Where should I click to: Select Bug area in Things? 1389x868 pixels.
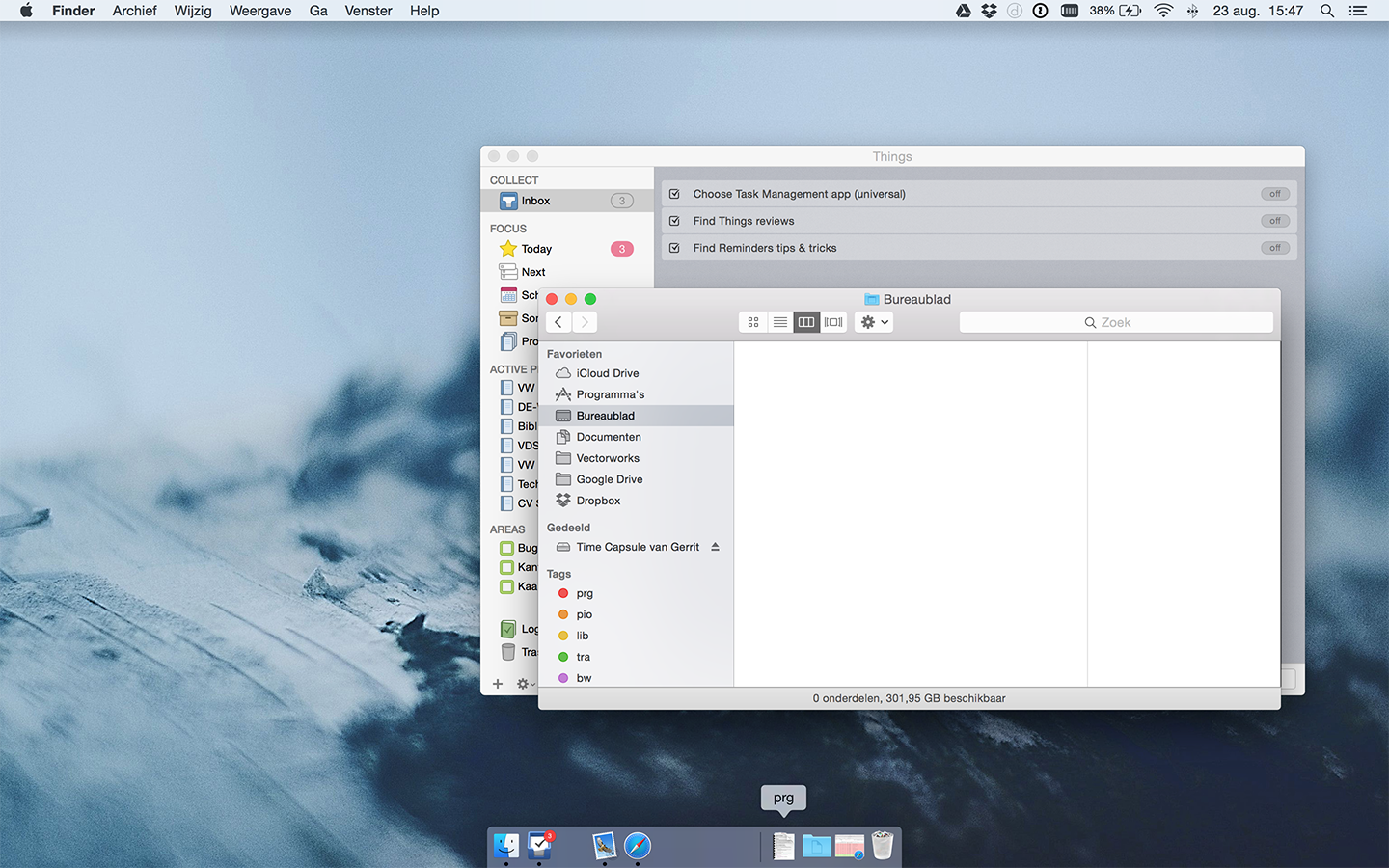click(518, 548)
